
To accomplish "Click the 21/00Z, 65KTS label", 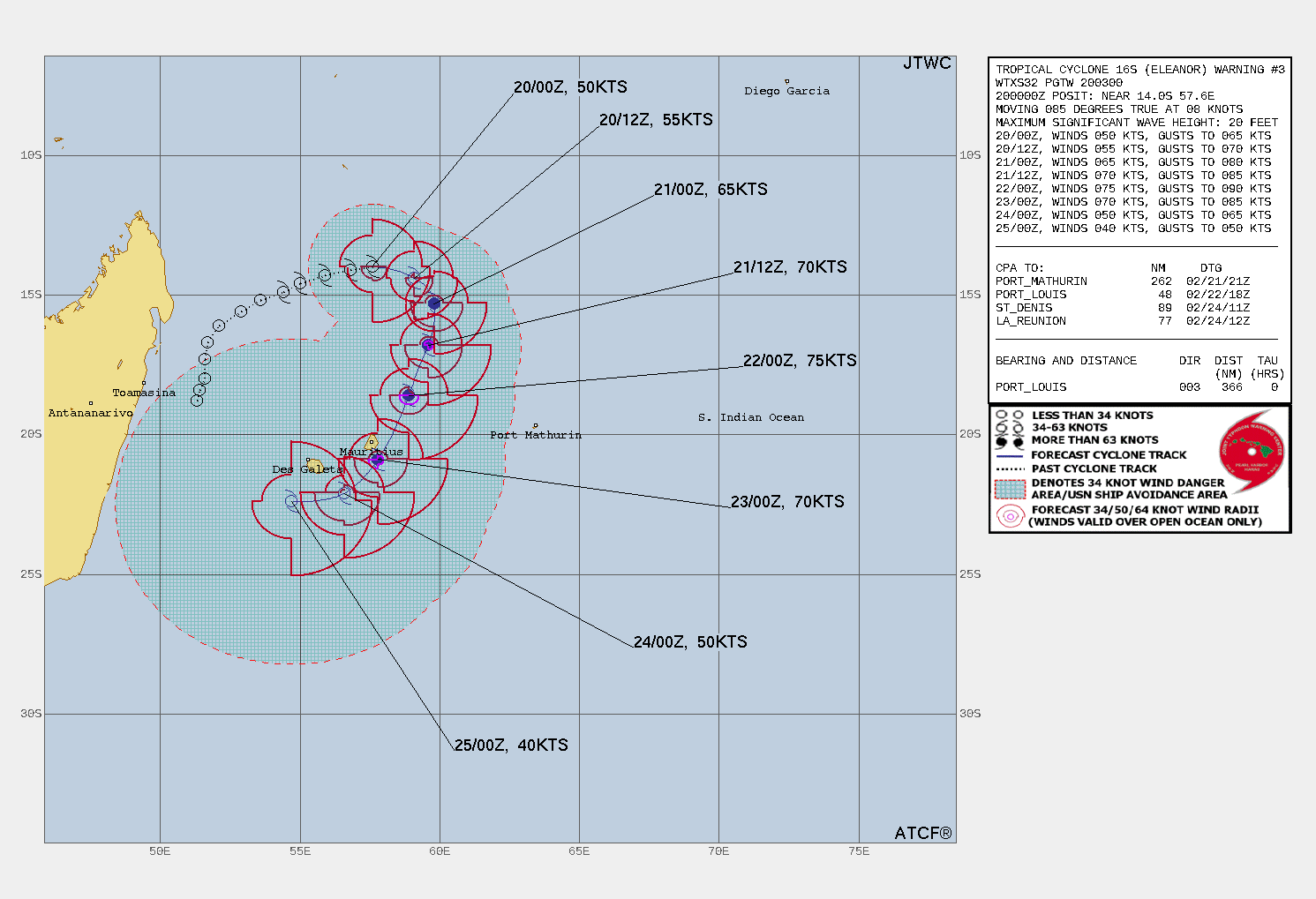I will click(711, 189).
